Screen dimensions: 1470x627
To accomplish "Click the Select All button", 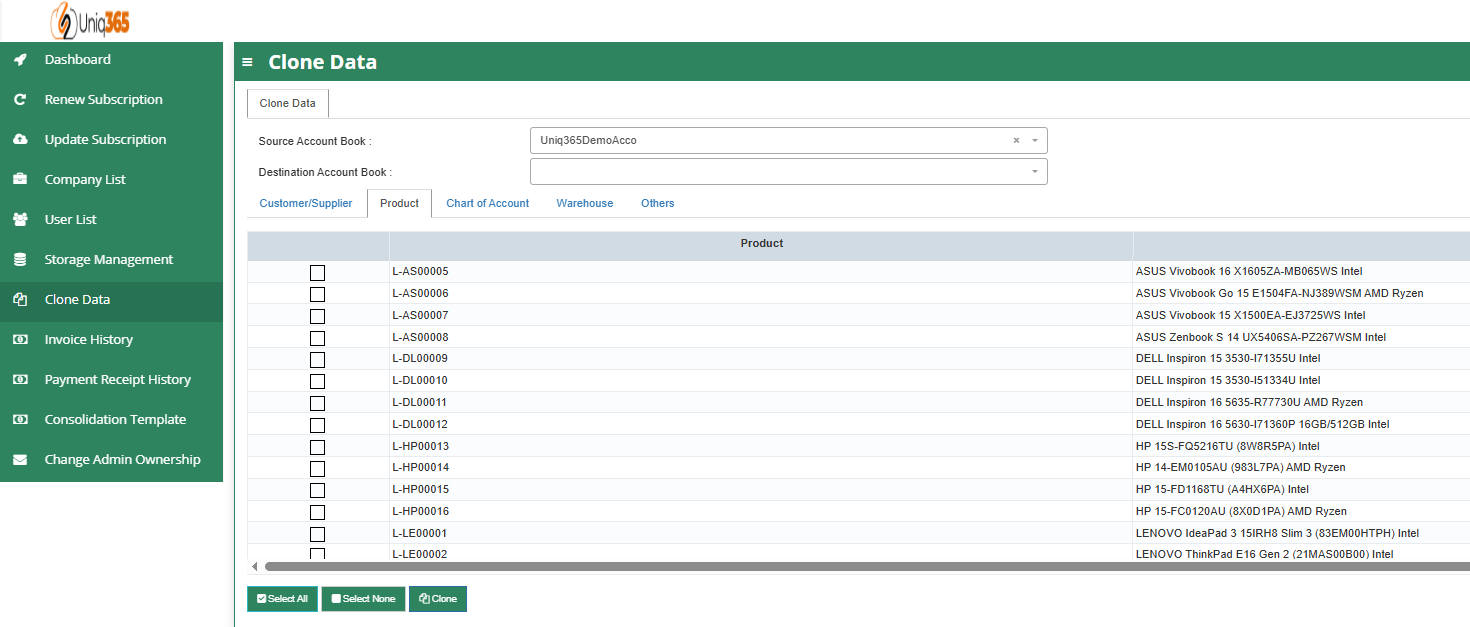I will pos(282,599).
